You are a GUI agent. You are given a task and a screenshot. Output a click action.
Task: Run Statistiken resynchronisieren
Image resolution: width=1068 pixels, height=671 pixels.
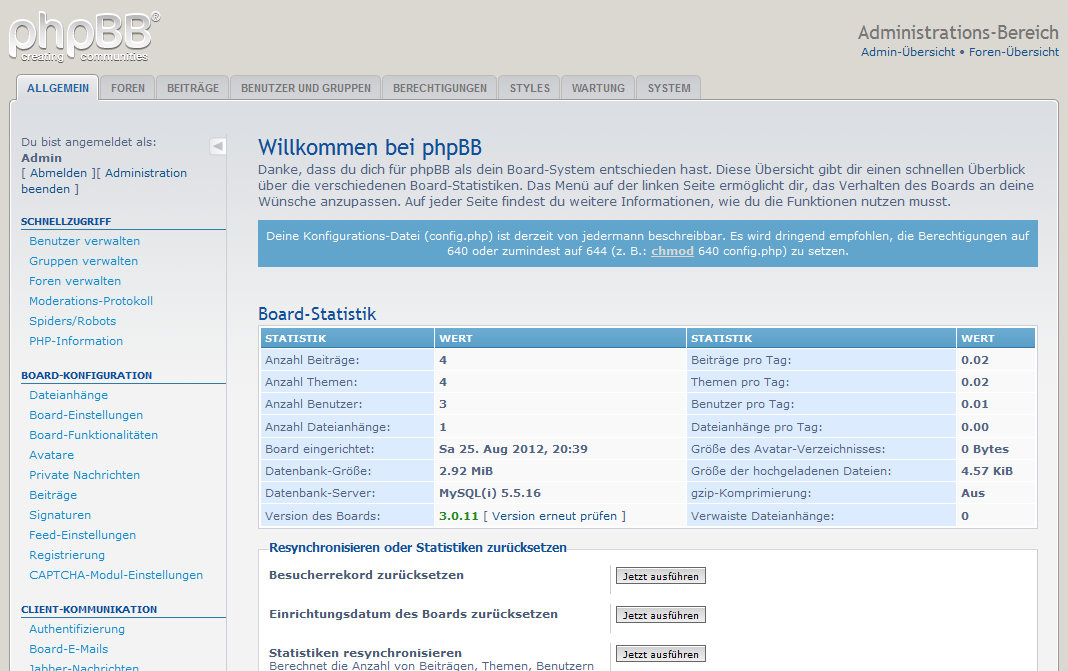pos(660,654)
